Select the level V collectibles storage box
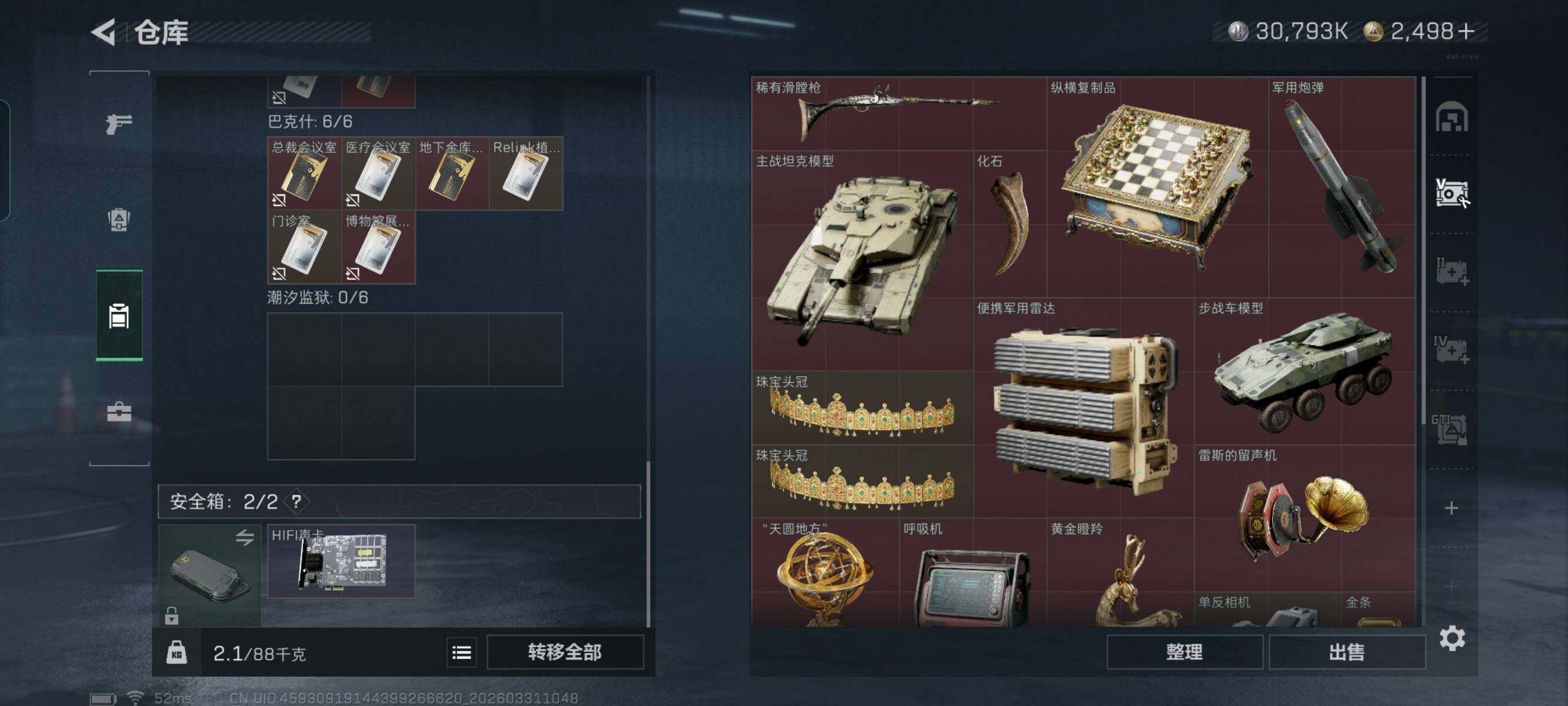The width and height of the screenshot is (1568, 706). (x=1451, y=194)
